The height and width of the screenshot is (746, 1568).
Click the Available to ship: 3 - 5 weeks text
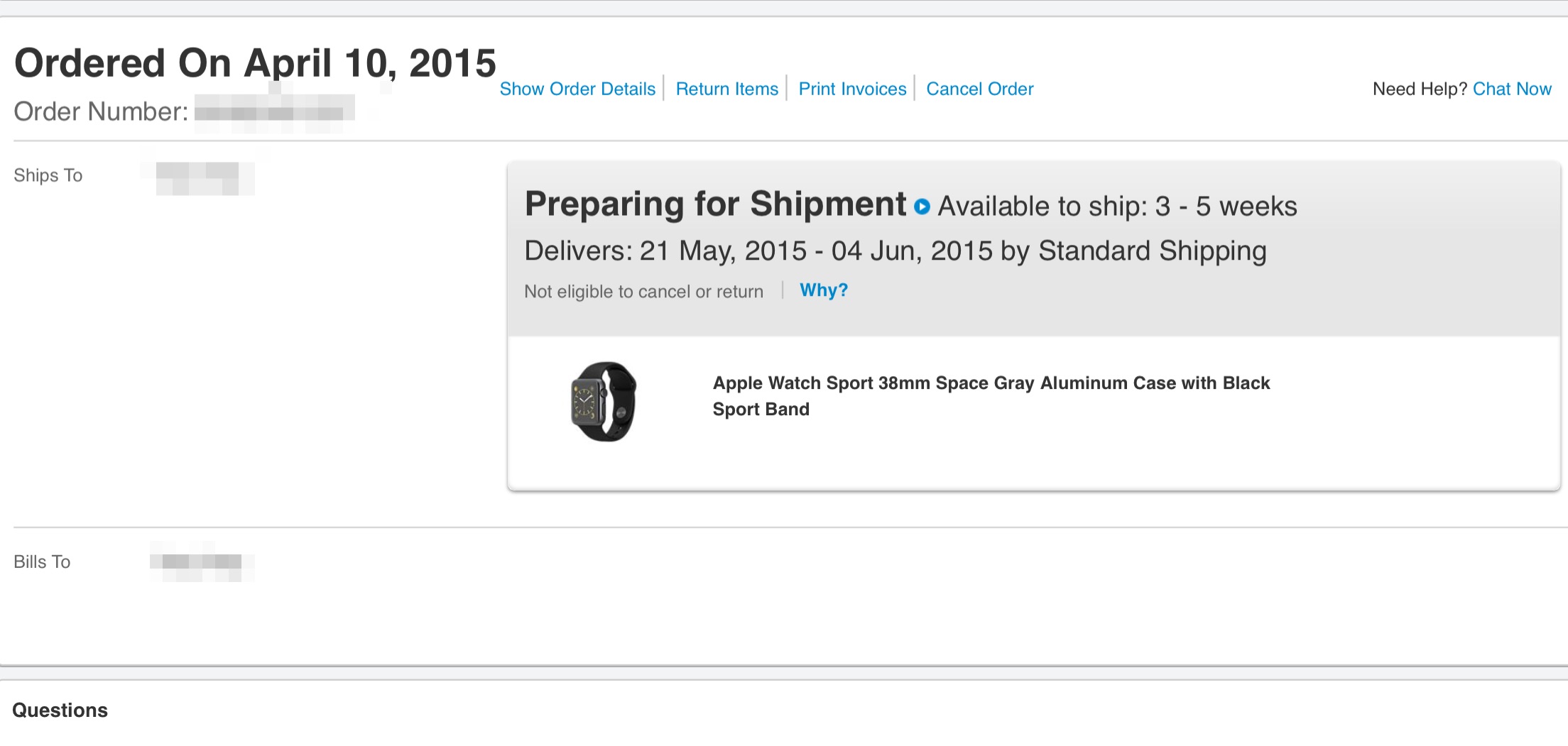(1117, 207)
